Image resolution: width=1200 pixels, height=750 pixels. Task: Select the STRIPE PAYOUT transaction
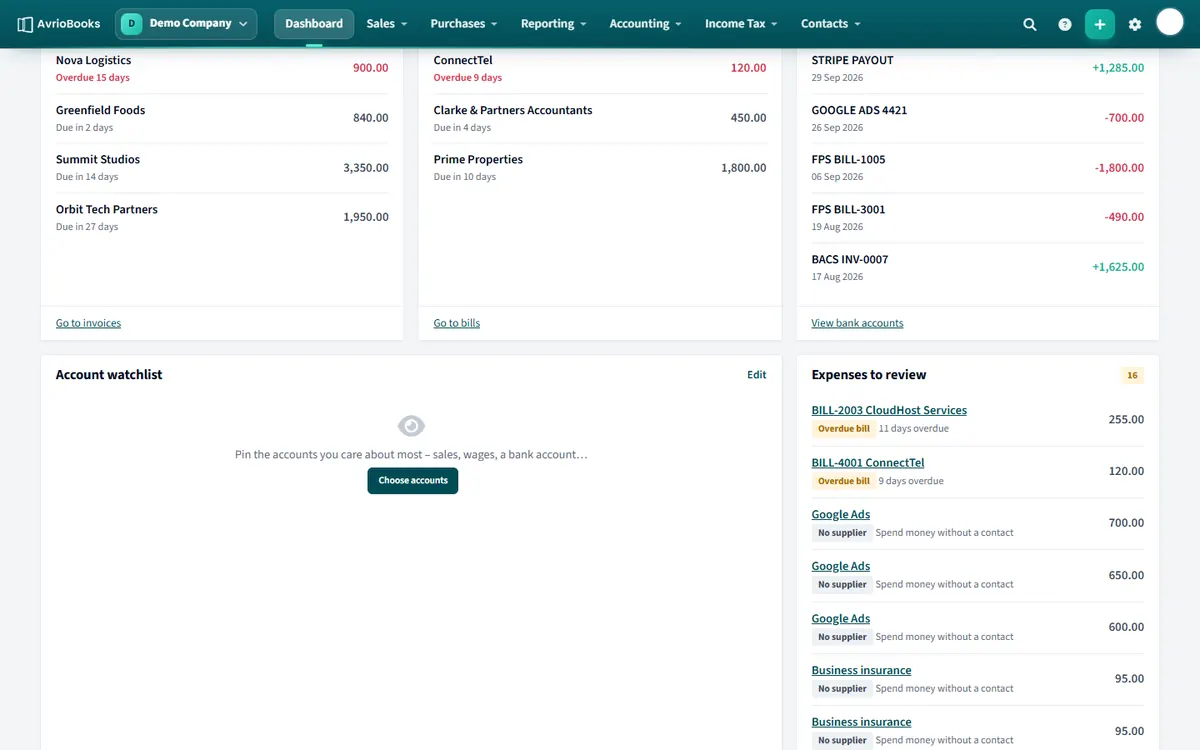point(978,69)
